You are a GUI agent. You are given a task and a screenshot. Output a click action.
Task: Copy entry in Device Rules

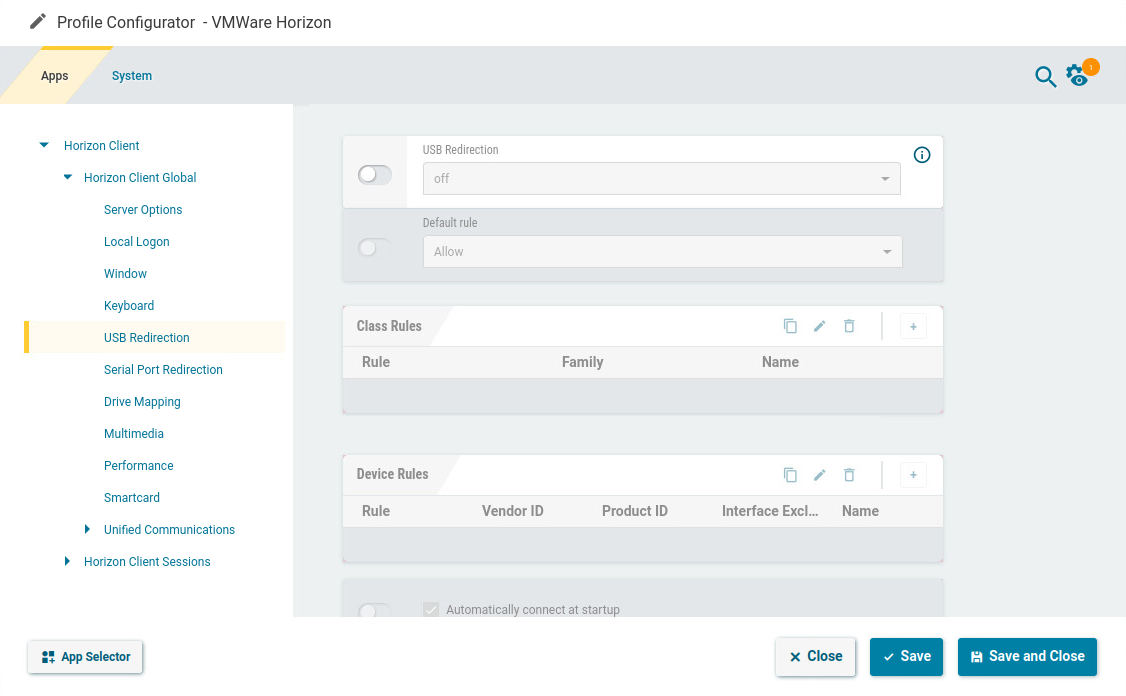[790, 475]
